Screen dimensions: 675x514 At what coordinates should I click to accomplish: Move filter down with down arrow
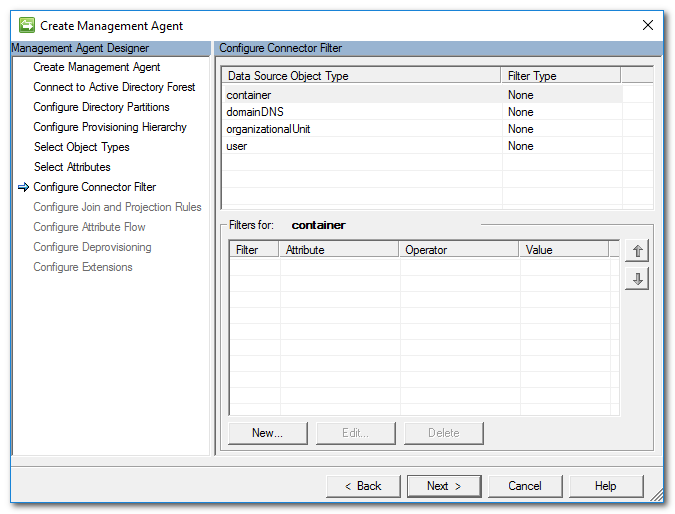tap(637, 279)
